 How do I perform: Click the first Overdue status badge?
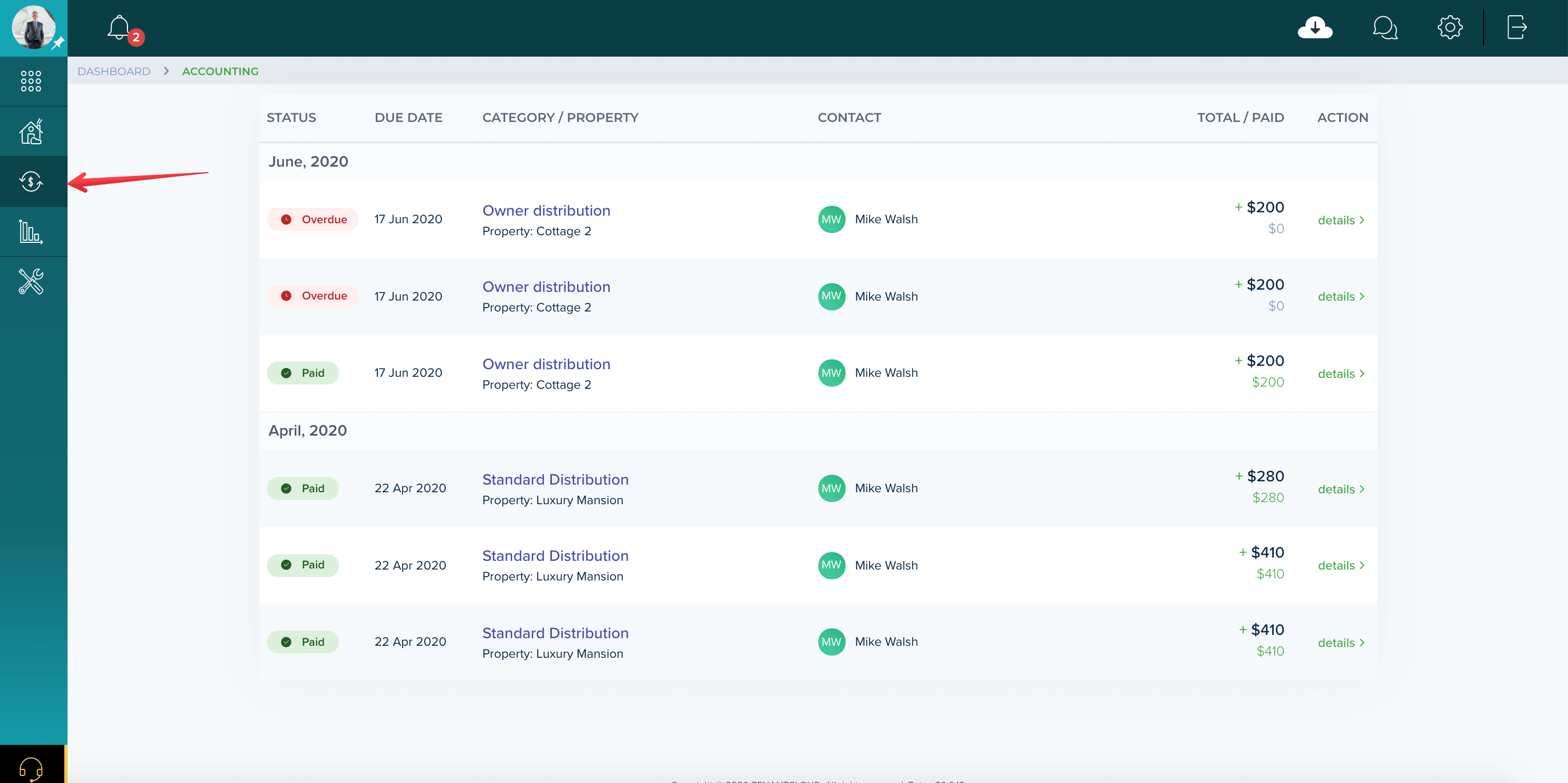click(312, 219)
